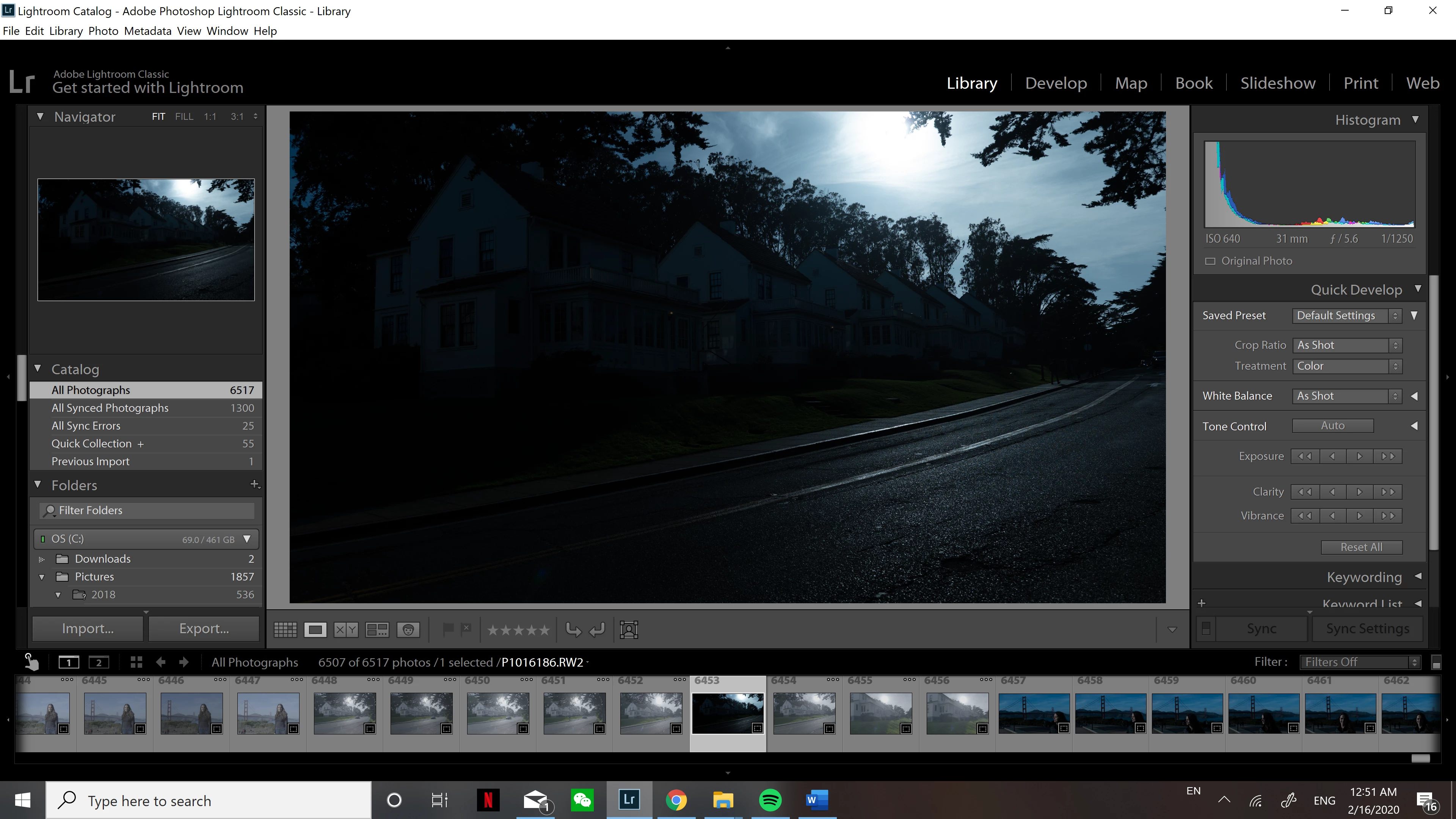Open People view face icon
The height and width of the screenshot is (819, 1456).
408,630
